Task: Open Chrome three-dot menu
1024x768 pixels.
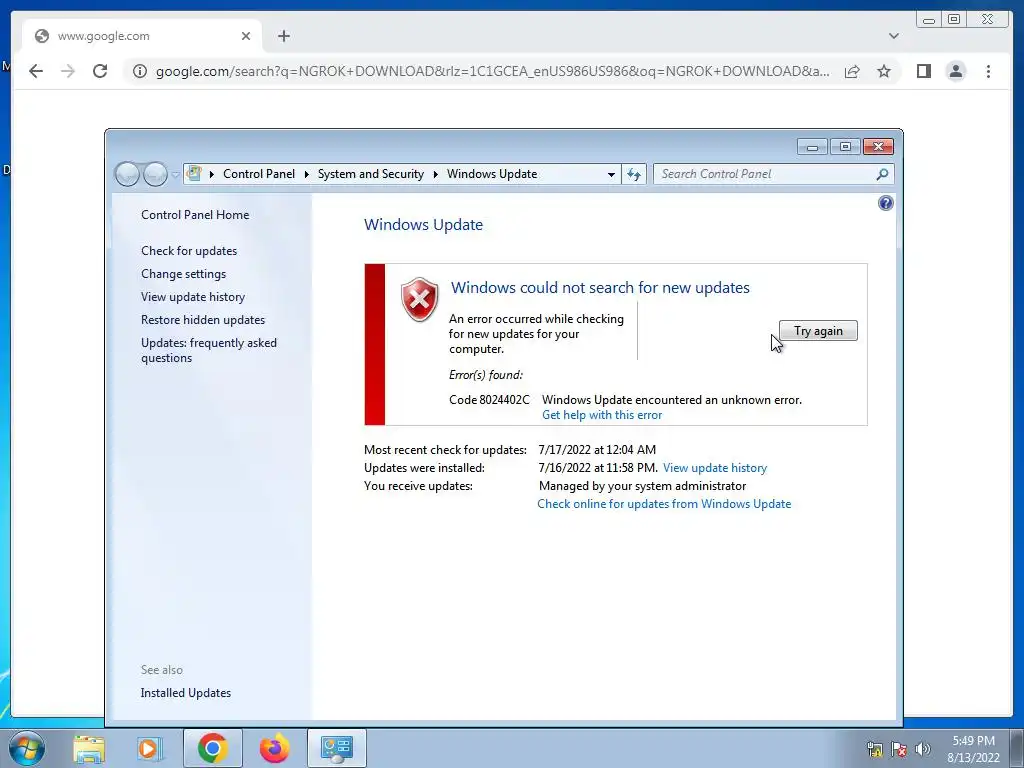Action: click(988, 71)
